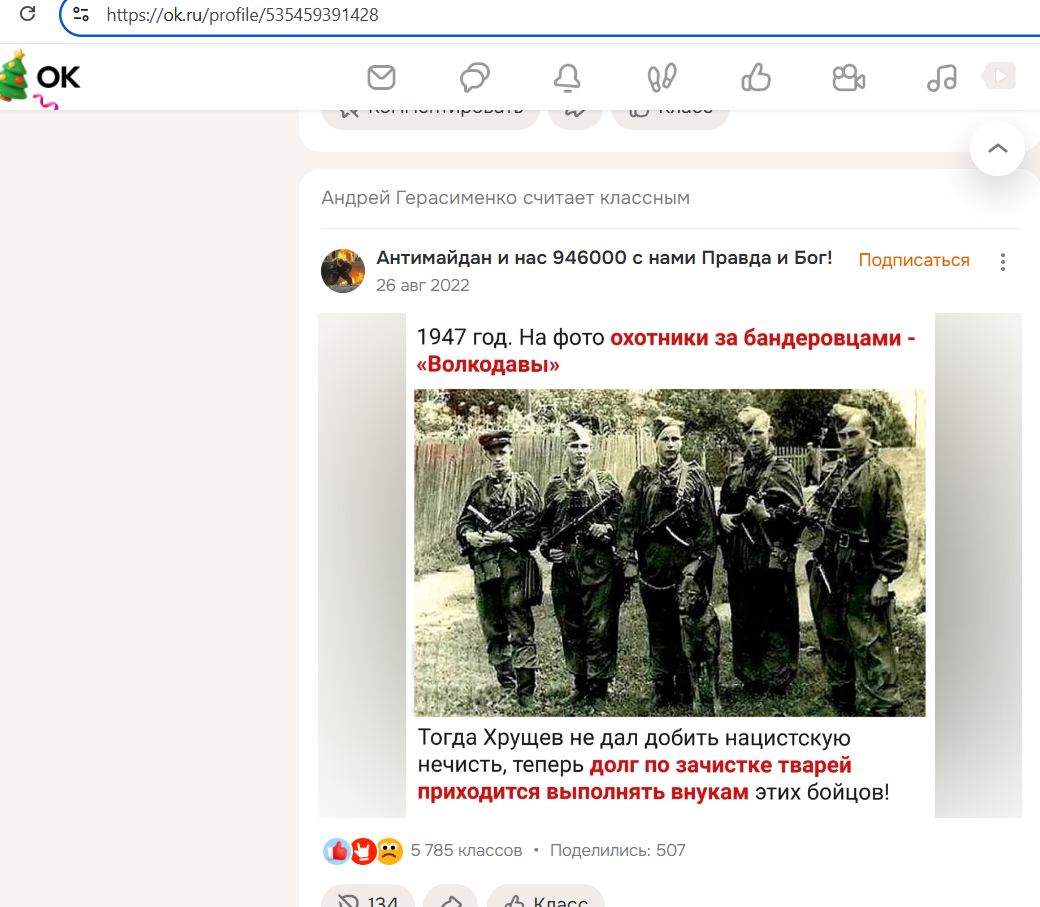Open the music note icon
Image resolution: width=1040 pixels, height=907 pixels.
click(x=942, y=78)
